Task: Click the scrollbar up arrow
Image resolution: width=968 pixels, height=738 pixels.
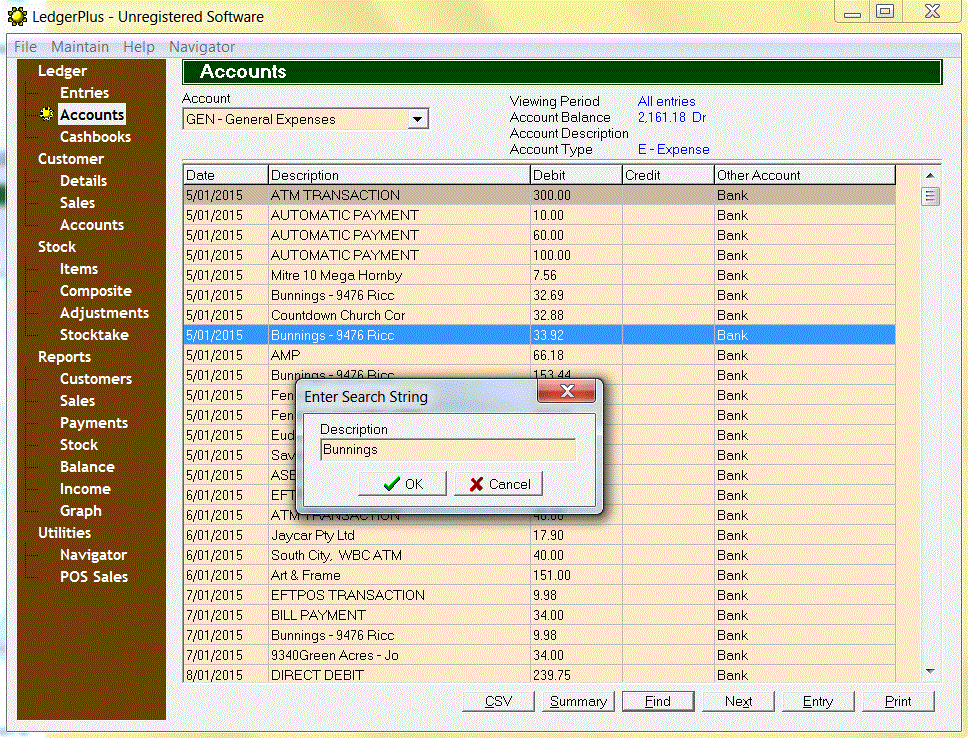Action: click(931, 175)
